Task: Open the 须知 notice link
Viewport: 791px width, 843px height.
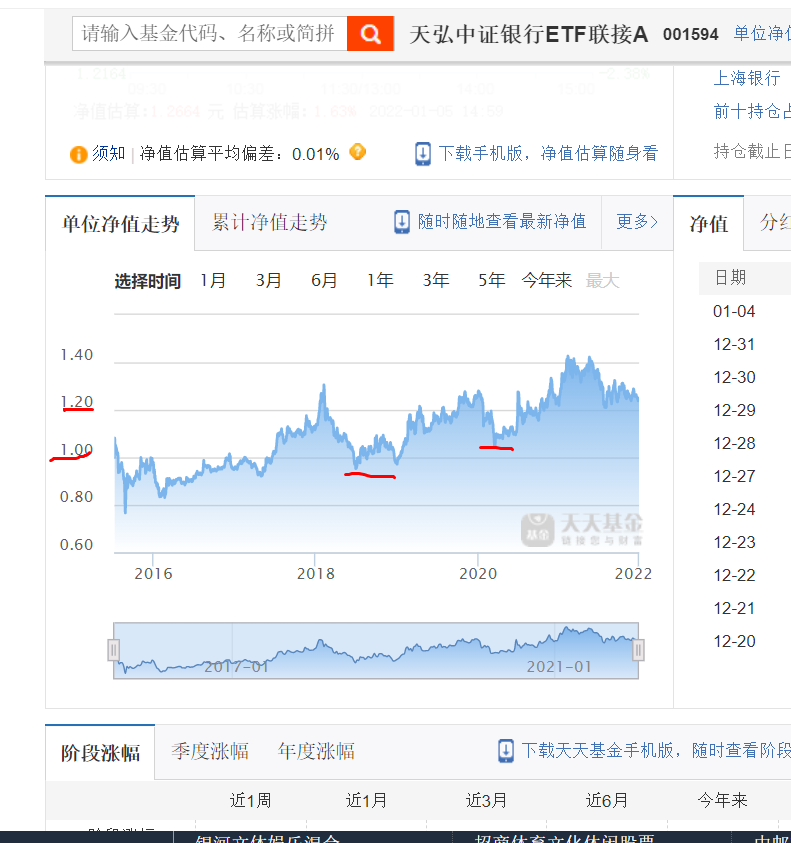Action: (x=108, y=154)
